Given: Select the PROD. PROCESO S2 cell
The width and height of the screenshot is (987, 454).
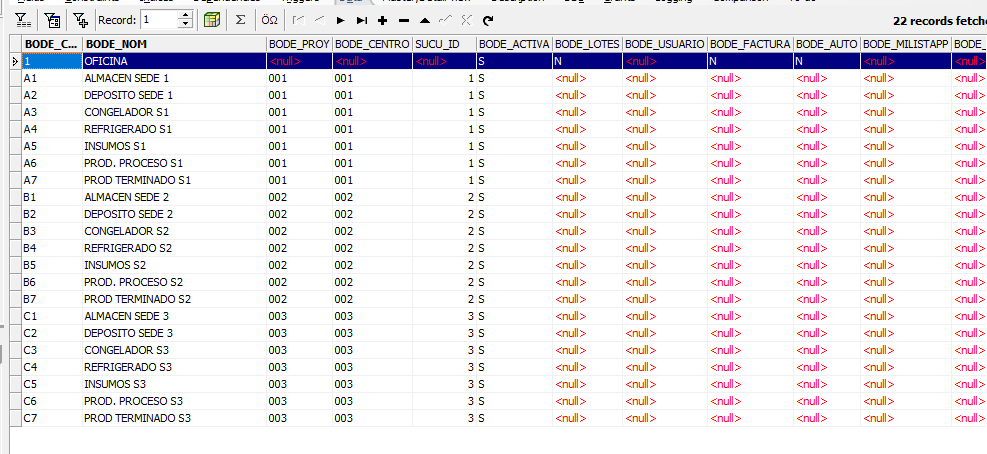Looking at the screenshot, I should (x=174, y=282).
